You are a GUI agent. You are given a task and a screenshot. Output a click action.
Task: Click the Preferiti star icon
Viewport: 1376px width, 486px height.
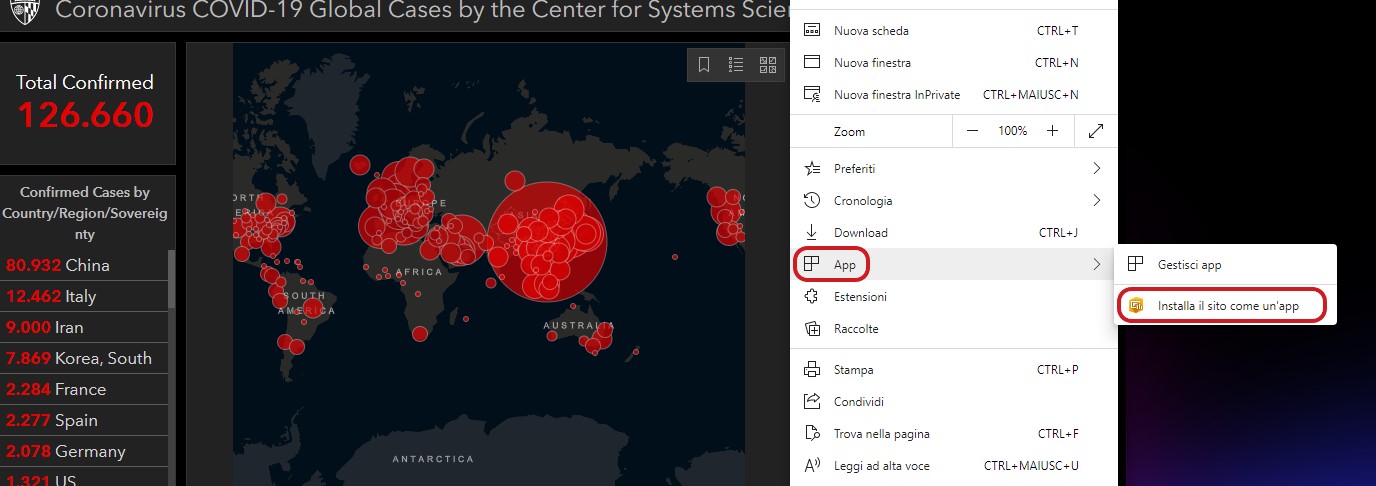[813, 169]
